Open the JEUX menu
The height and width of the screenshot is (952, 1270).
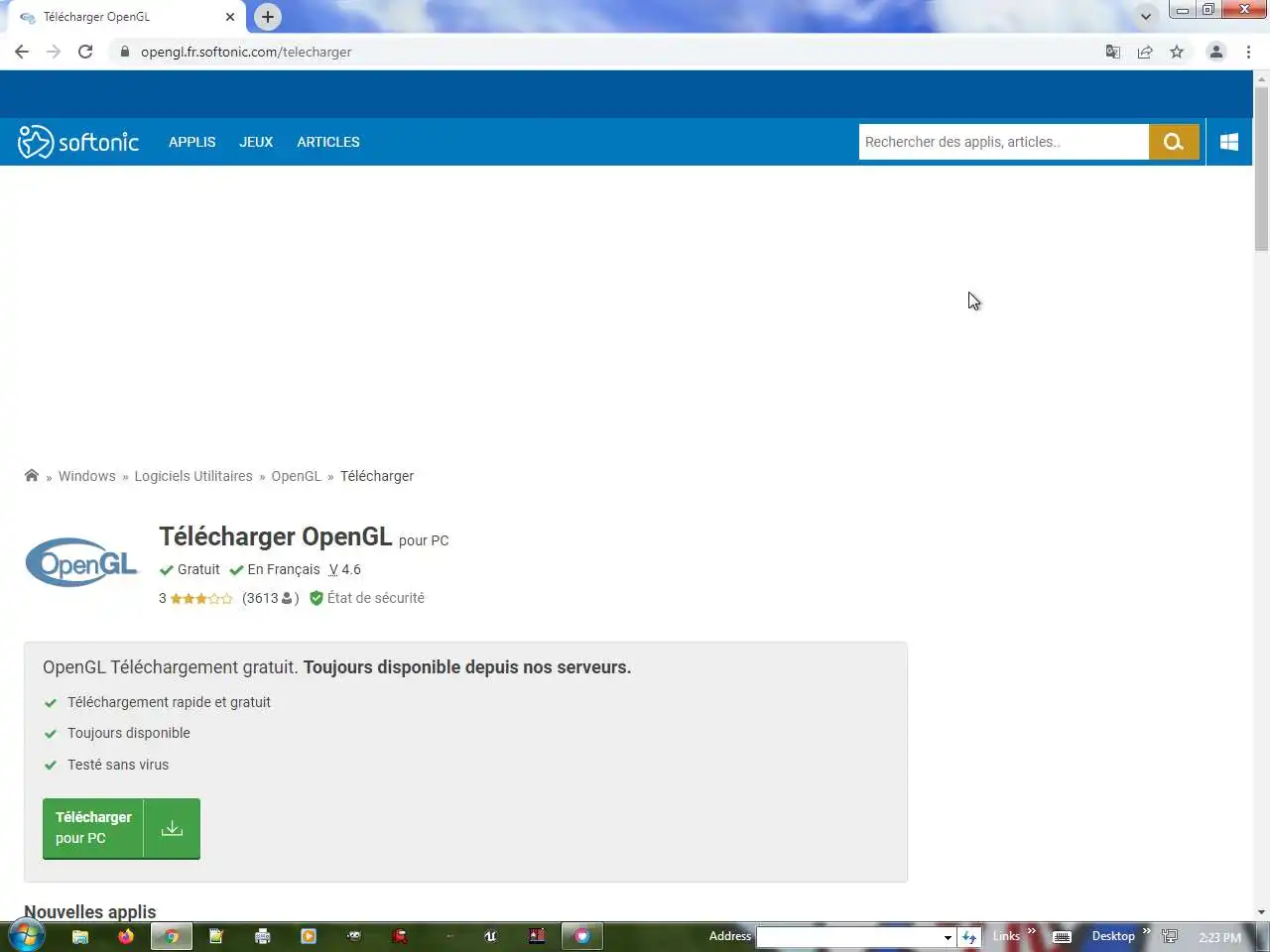point(256,142)
